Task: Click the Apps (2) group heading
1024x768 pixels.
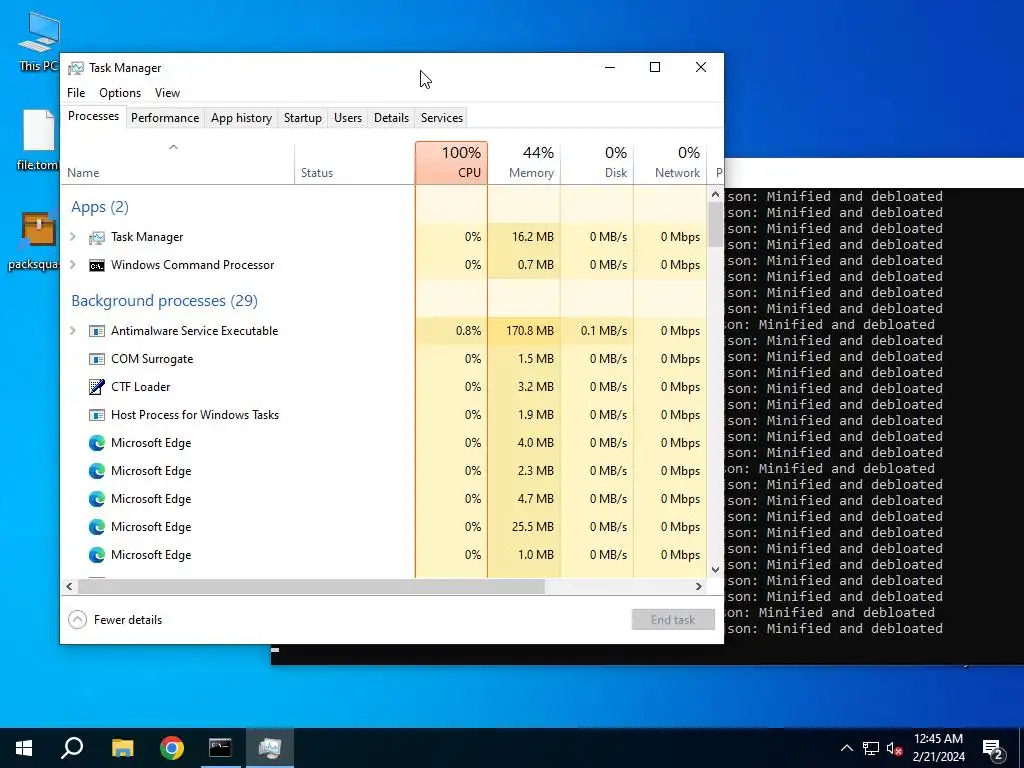Action: [100, 207]
